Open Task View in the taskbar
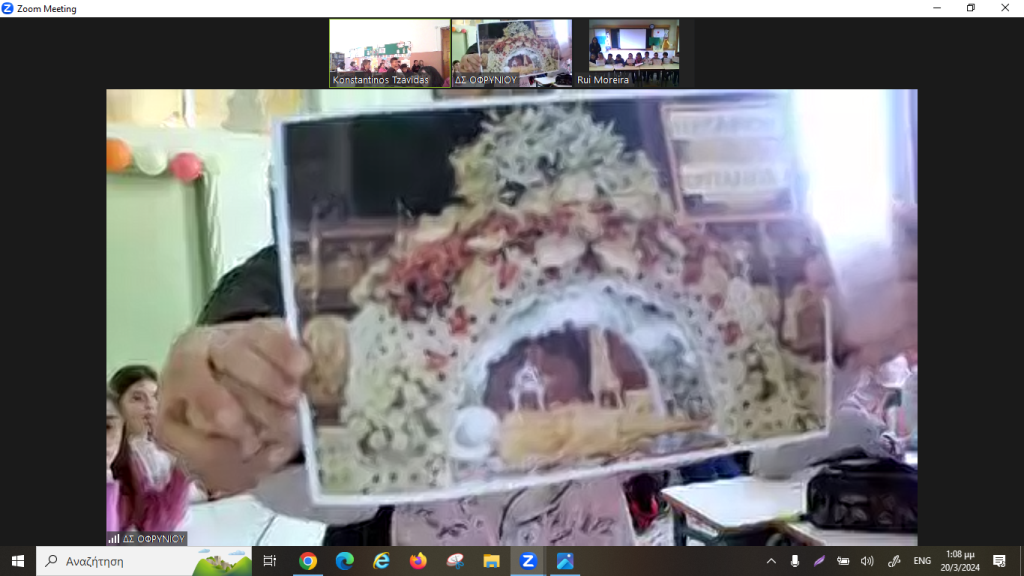The height and width of the screenshot is (576, 1024). click(x=270, y=561)
